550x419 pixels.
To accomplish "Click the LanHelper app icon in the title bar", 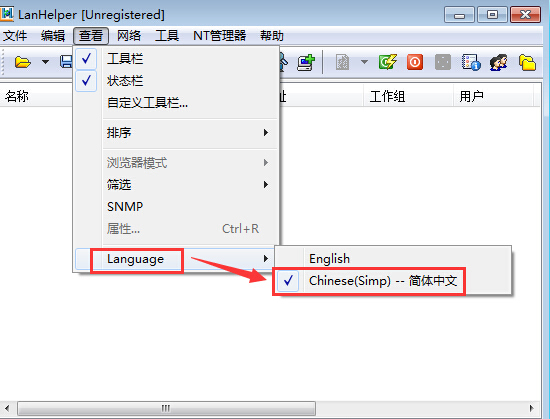I will (x=7, y=14).
